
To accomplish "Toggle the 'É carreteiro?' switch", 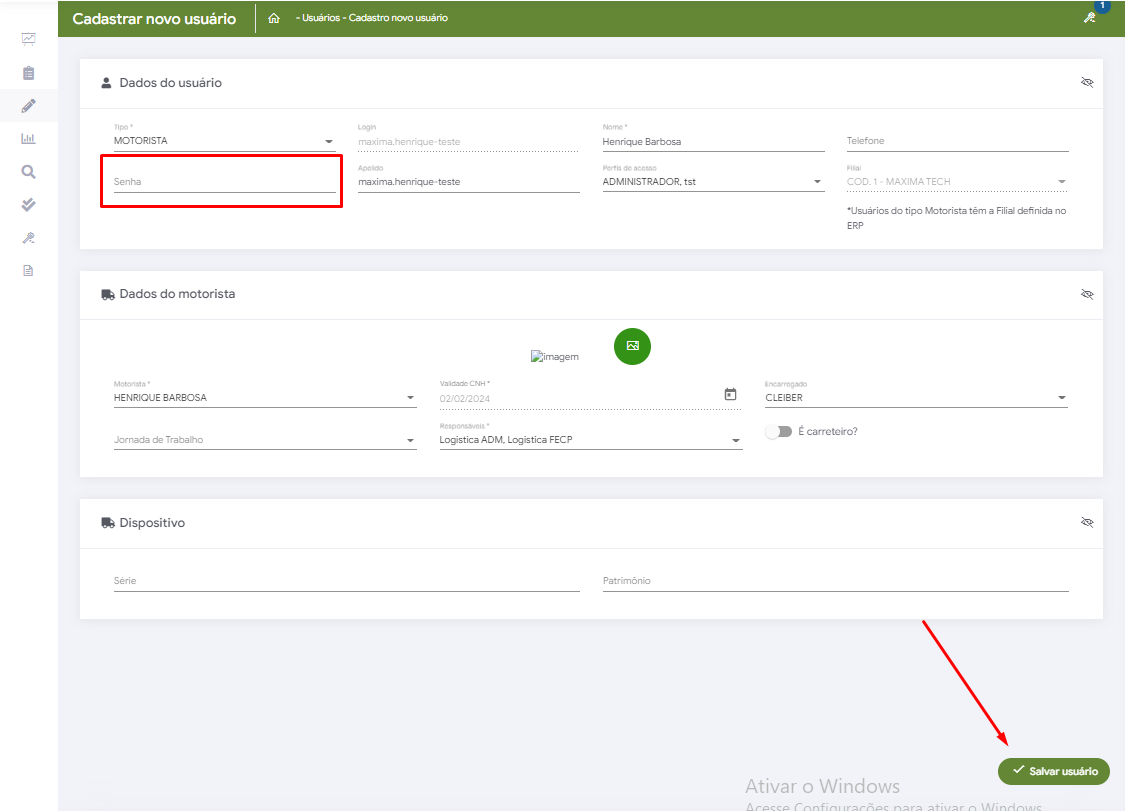I will [778, 432].
